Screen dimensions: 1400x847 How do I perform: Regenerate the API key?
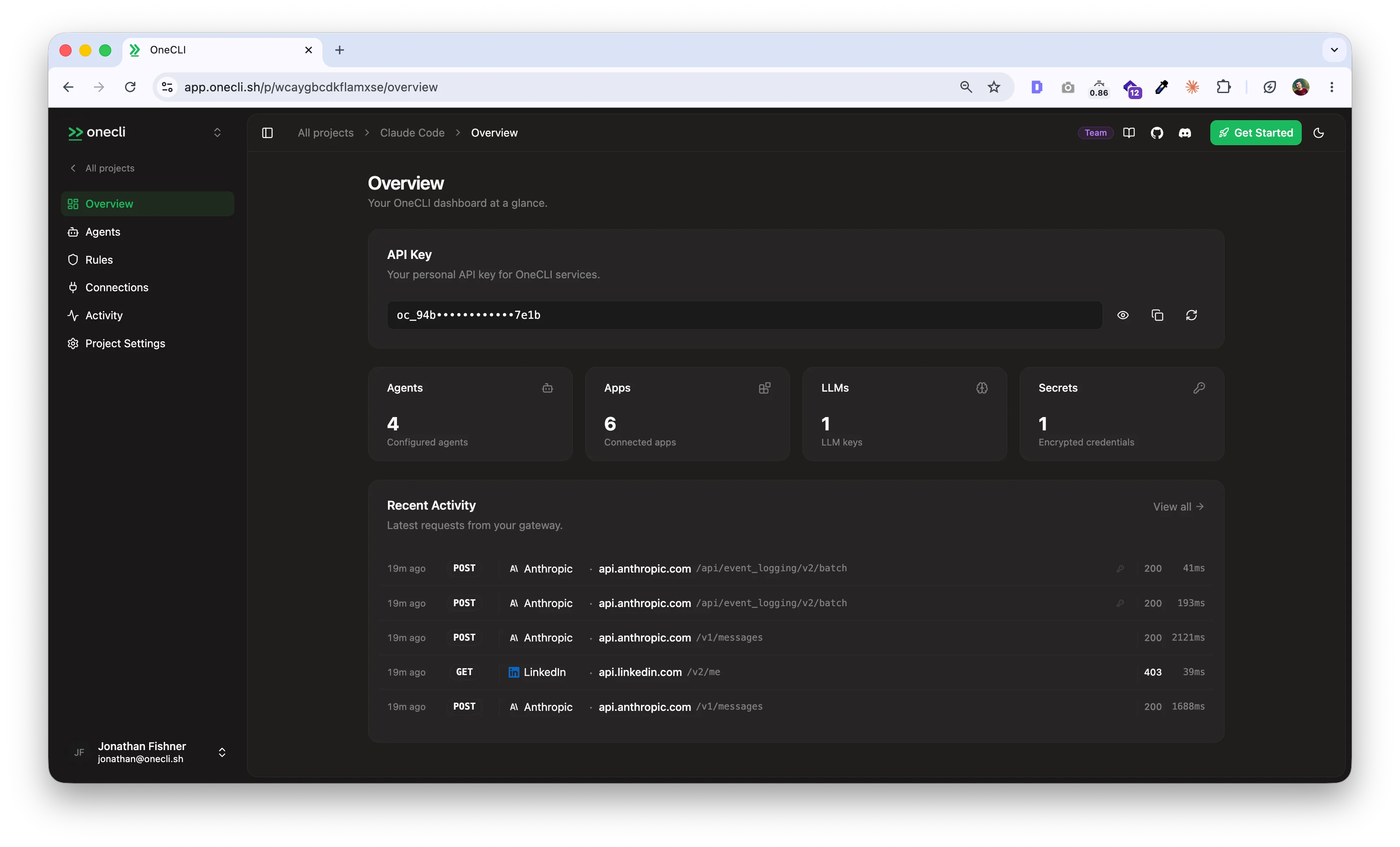pyautogui.click(x=1191, y=315)
